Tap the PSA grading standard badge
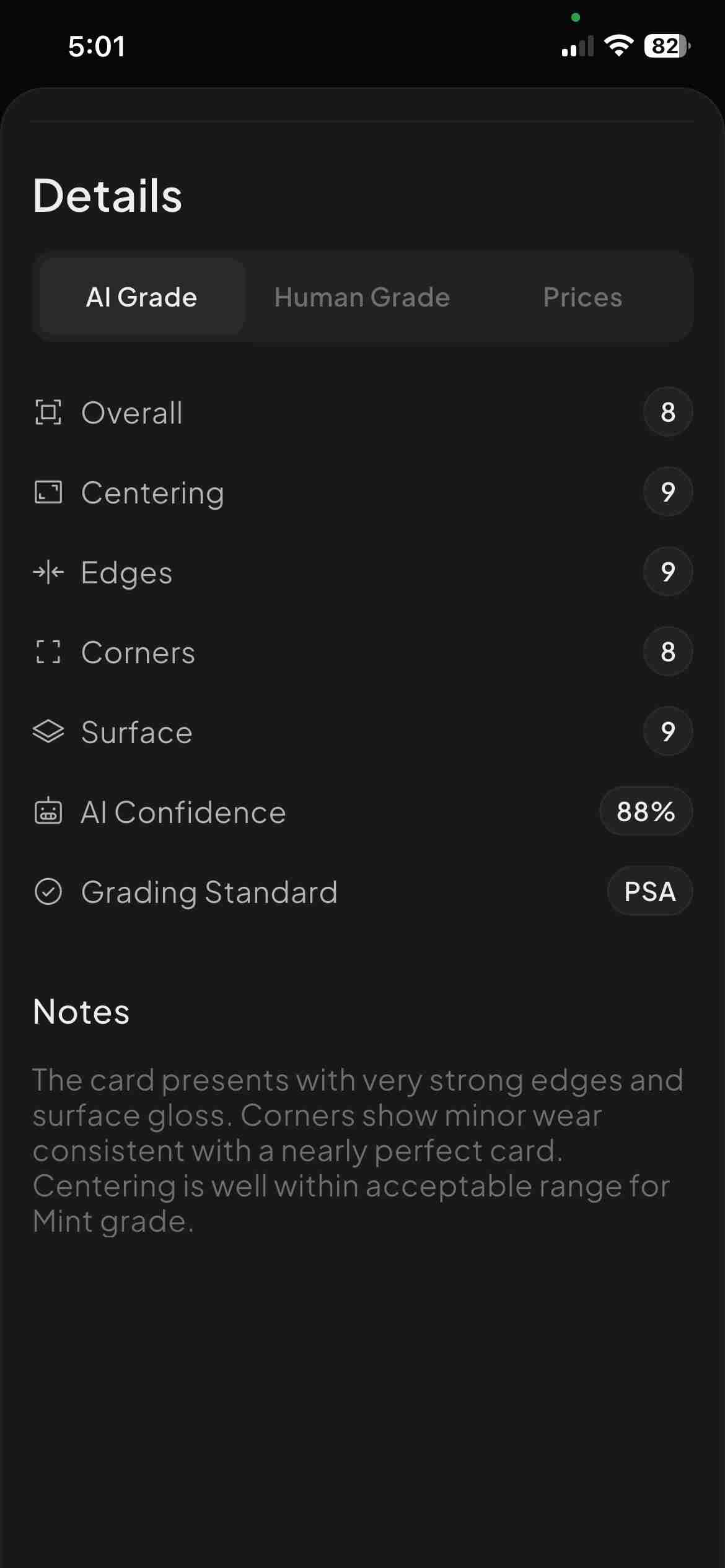The height and width of the screenshot is (1568, 725). click(x=649, y=892)
